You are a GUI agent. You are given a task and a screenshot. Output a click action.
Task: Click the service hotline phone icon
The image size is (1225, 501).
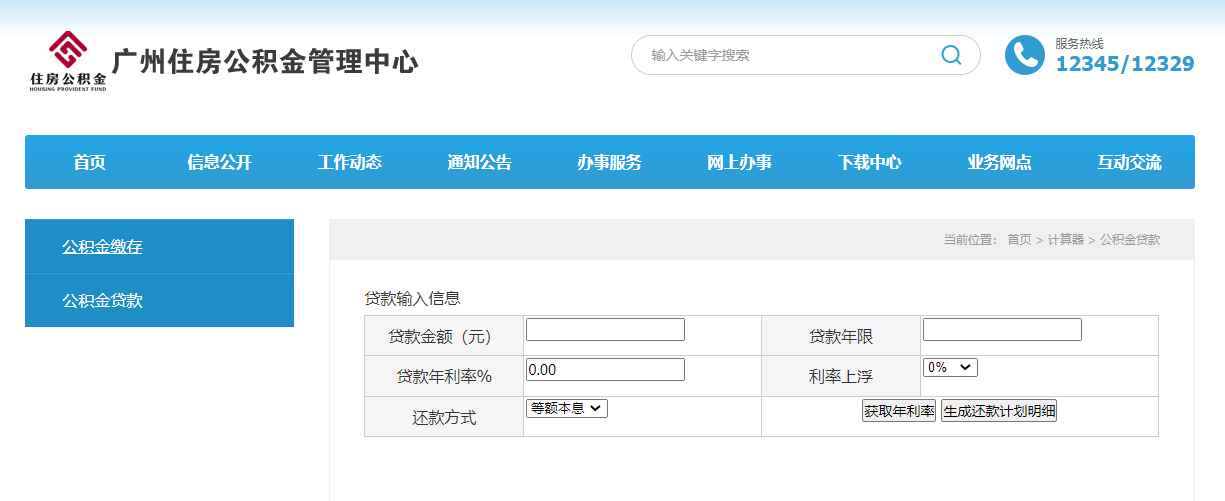(x=1024, y=55)
